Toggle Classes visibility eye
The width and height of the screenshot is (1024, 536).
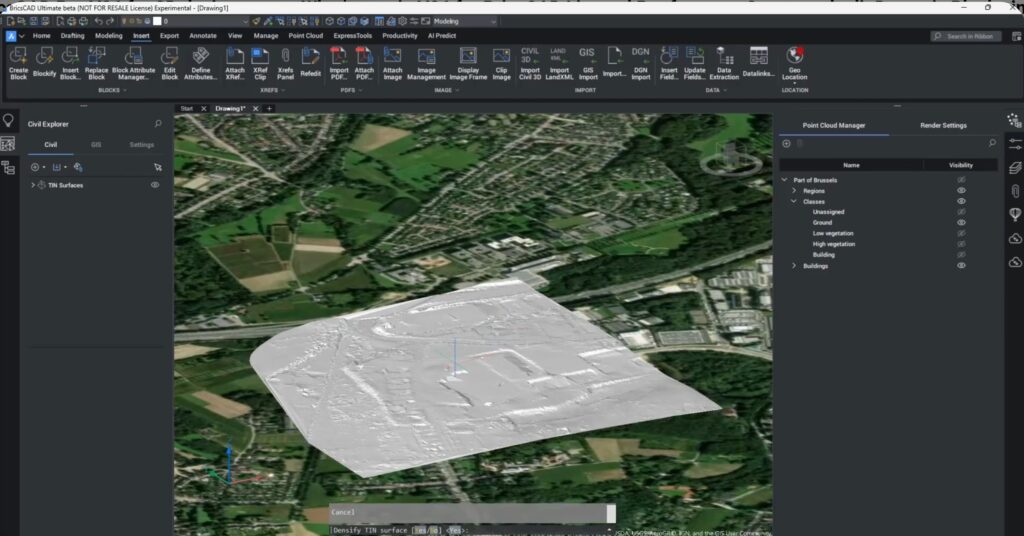[x=961, y=201]
